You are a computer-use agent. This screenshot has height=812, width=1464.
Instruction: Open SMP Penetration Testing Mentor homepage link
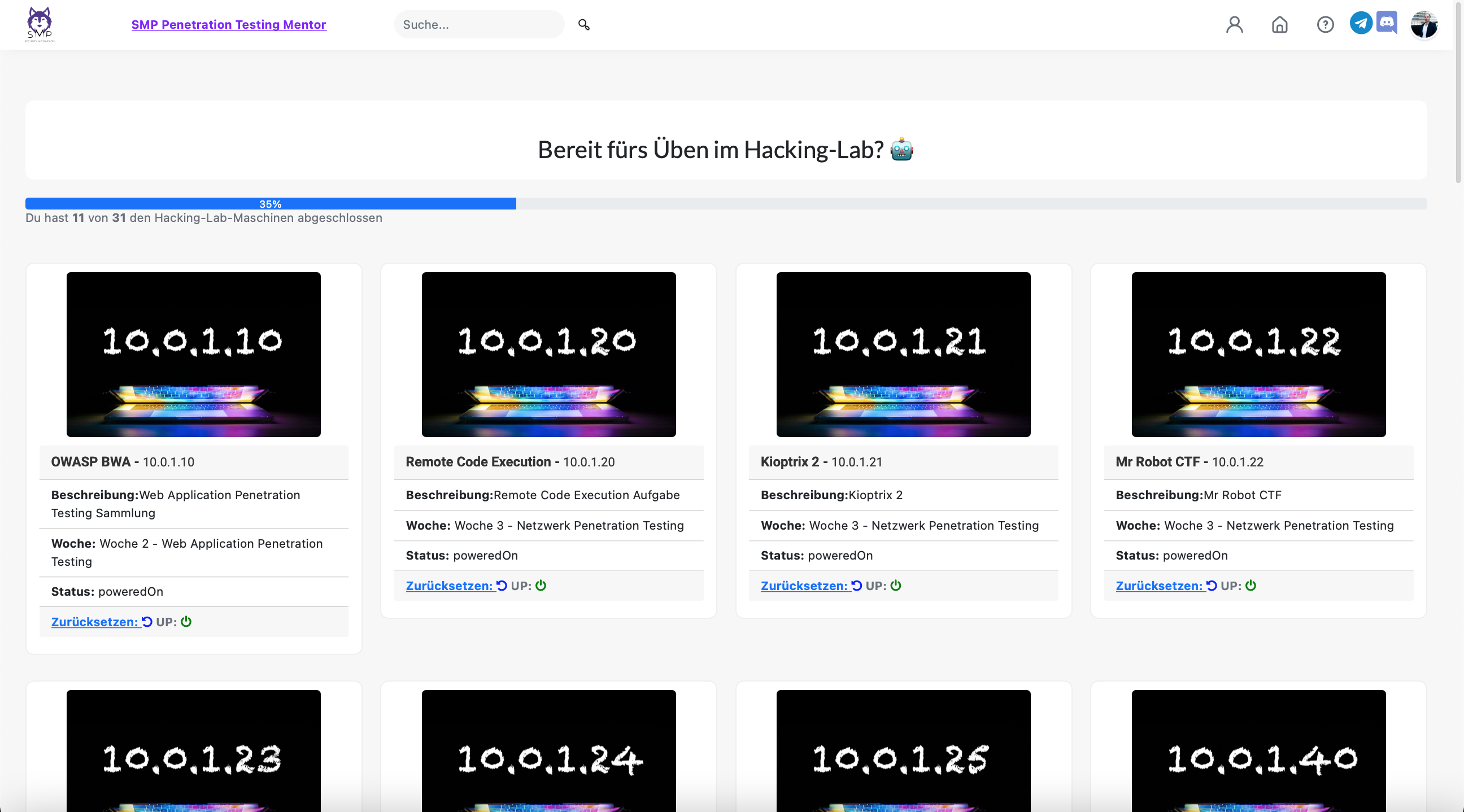point(228,24)
